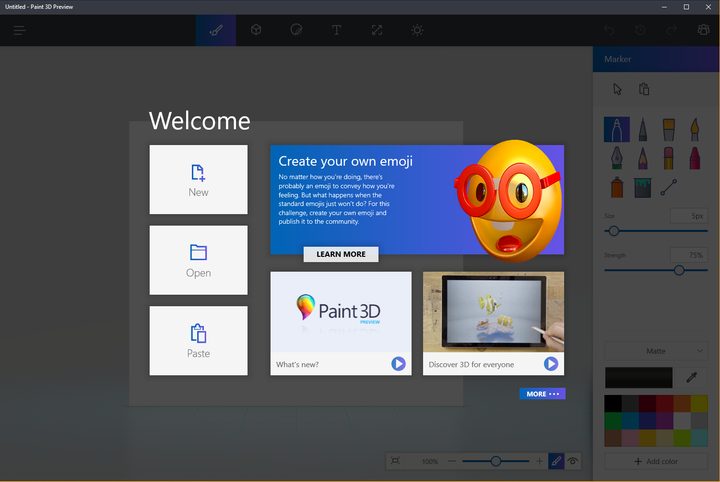Viewport: 720px width, 482px height.
Task: Click the zoom slider handle
Action: pyautogui.click(x=495, y=461)
